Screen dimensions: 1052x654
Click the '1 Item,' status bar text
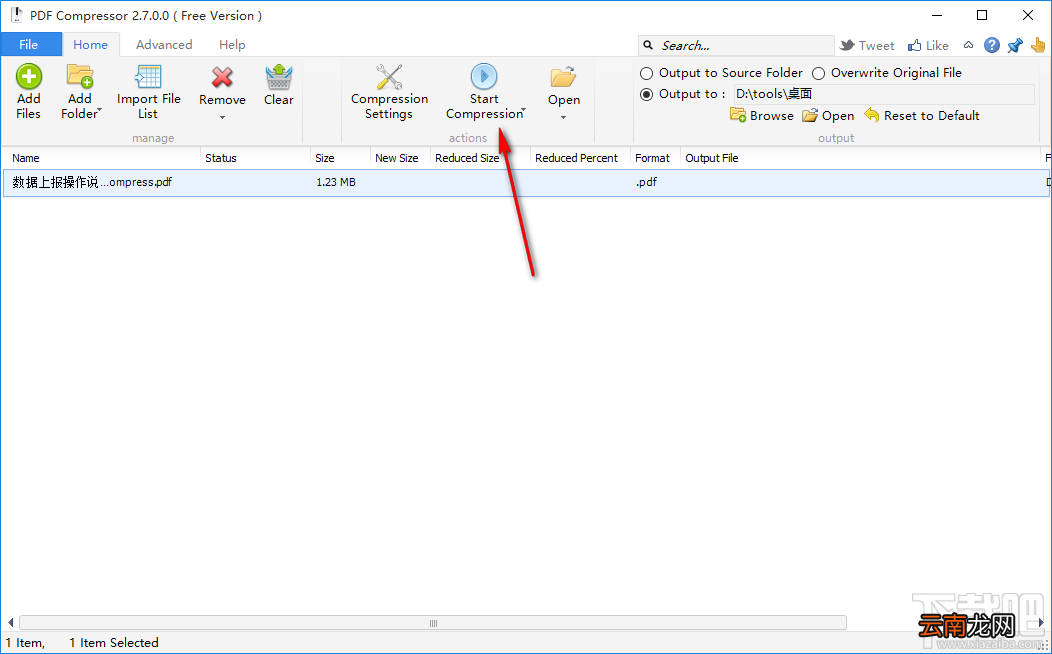point(25,643)
